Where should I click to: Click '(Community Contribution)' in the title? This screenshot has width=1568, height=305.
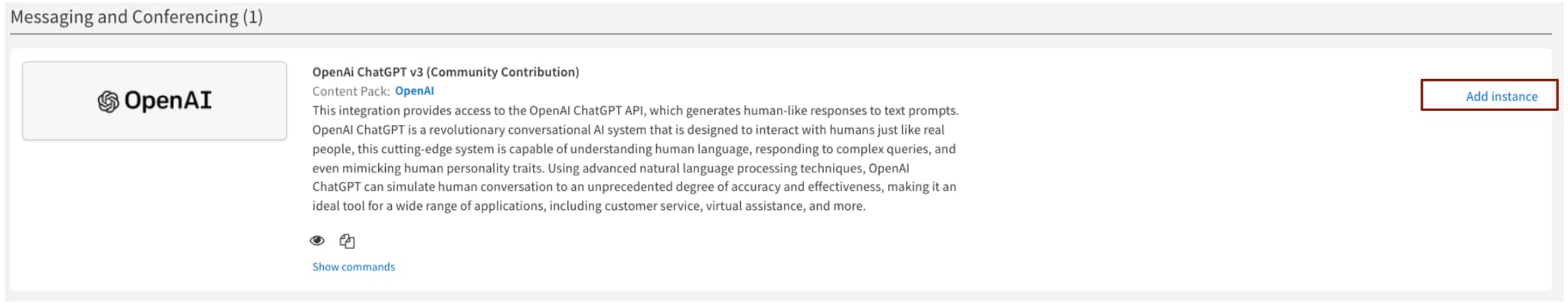click(x=502, y=71)
